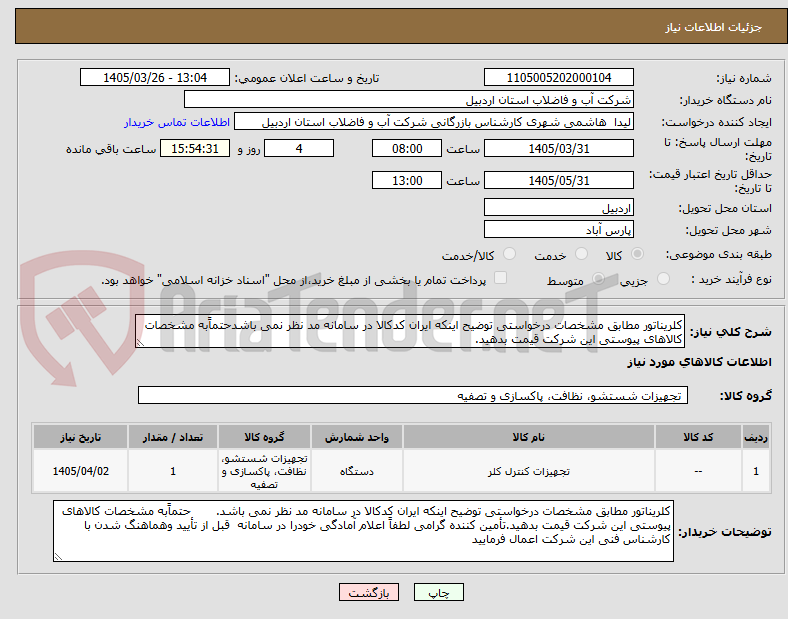Click the ایجاد کننده درخواست field
This screenshot has height=619, width=788.
tap(434, 122)
